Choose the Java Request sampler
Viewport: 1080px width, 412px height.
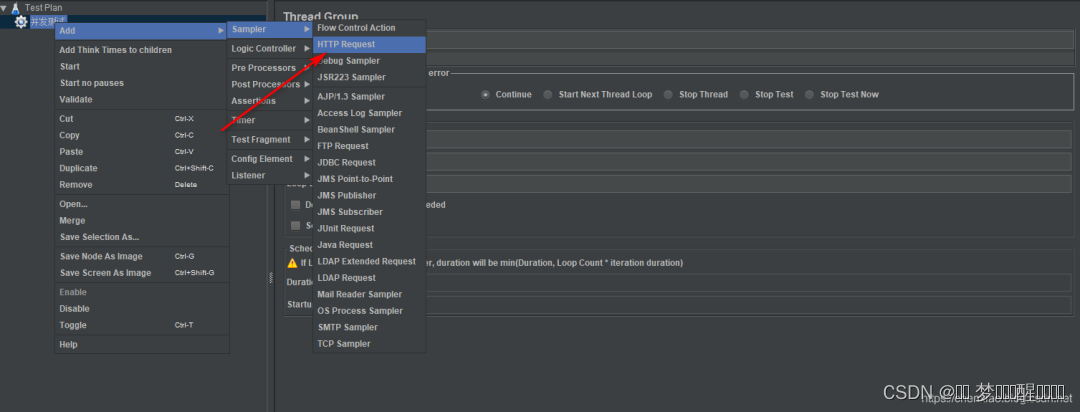369,245
